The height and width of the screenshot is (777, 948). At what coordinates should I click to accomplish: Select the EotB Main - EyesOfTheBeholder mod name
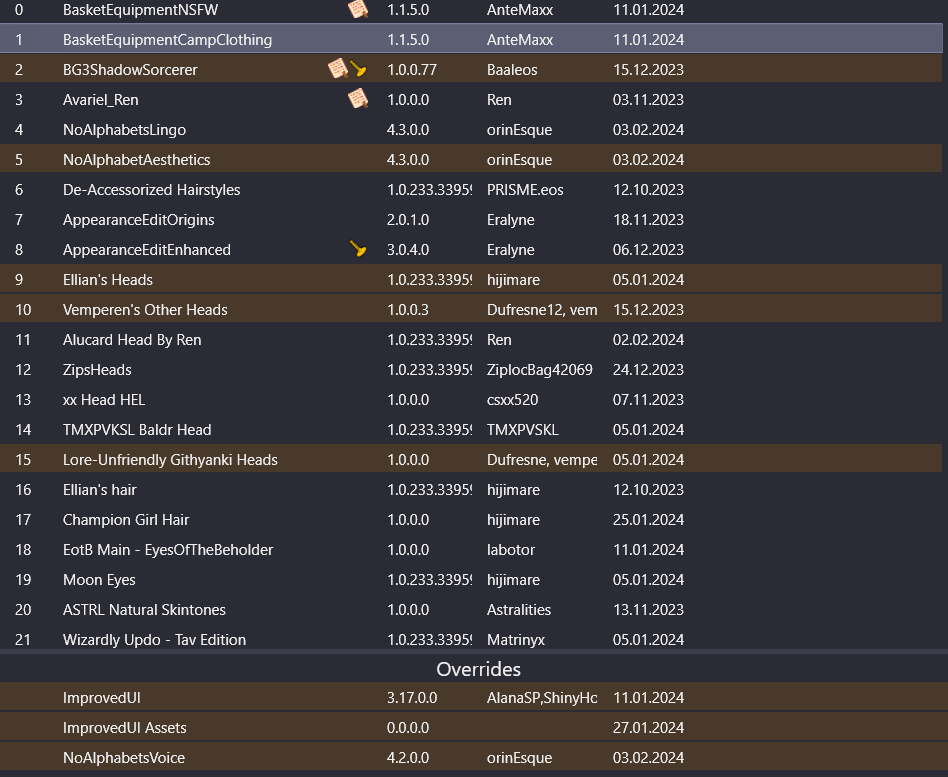point(168,550)
